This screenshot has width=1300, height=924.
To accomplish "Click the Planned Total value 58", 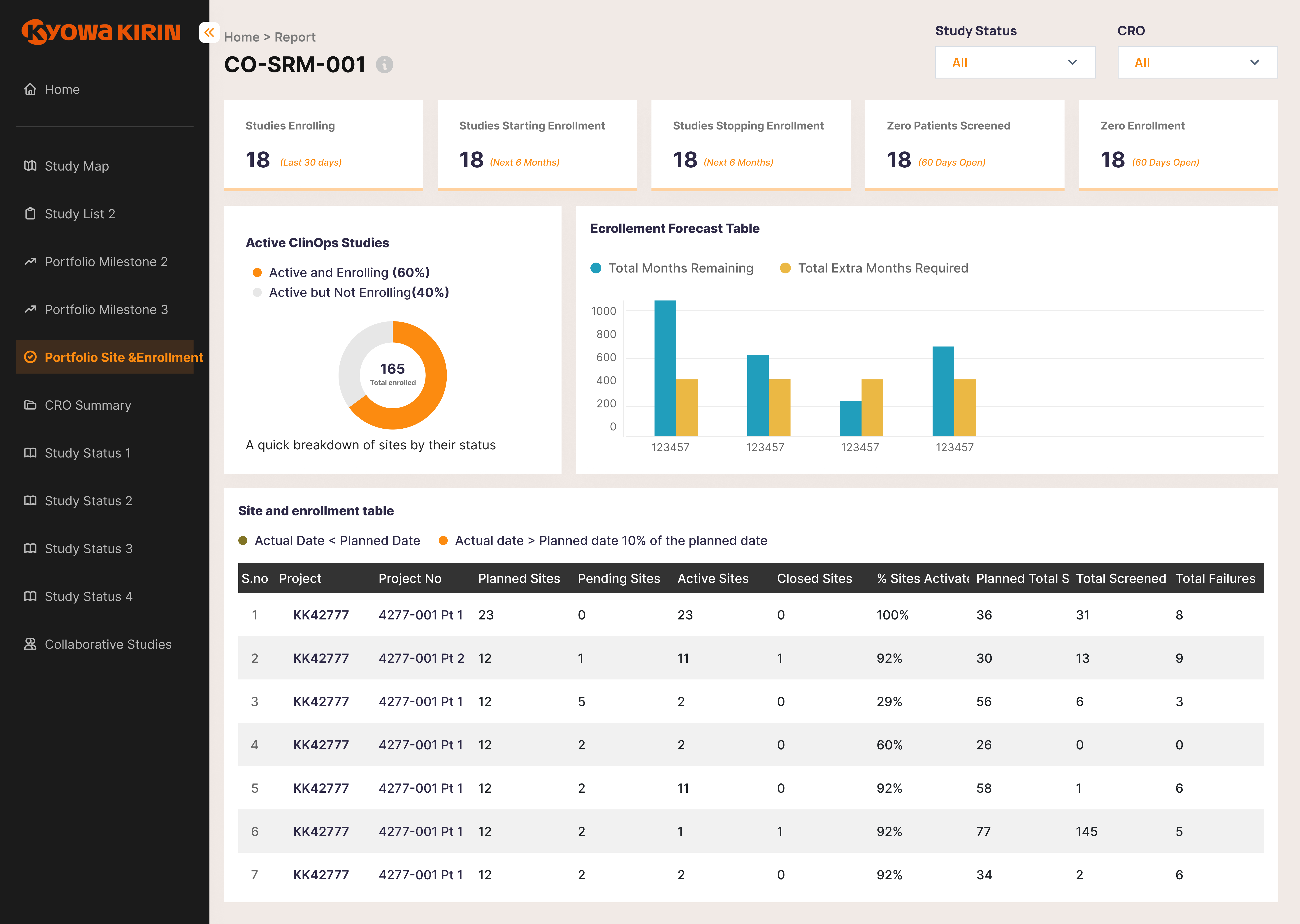I will (x=984, y=788).
